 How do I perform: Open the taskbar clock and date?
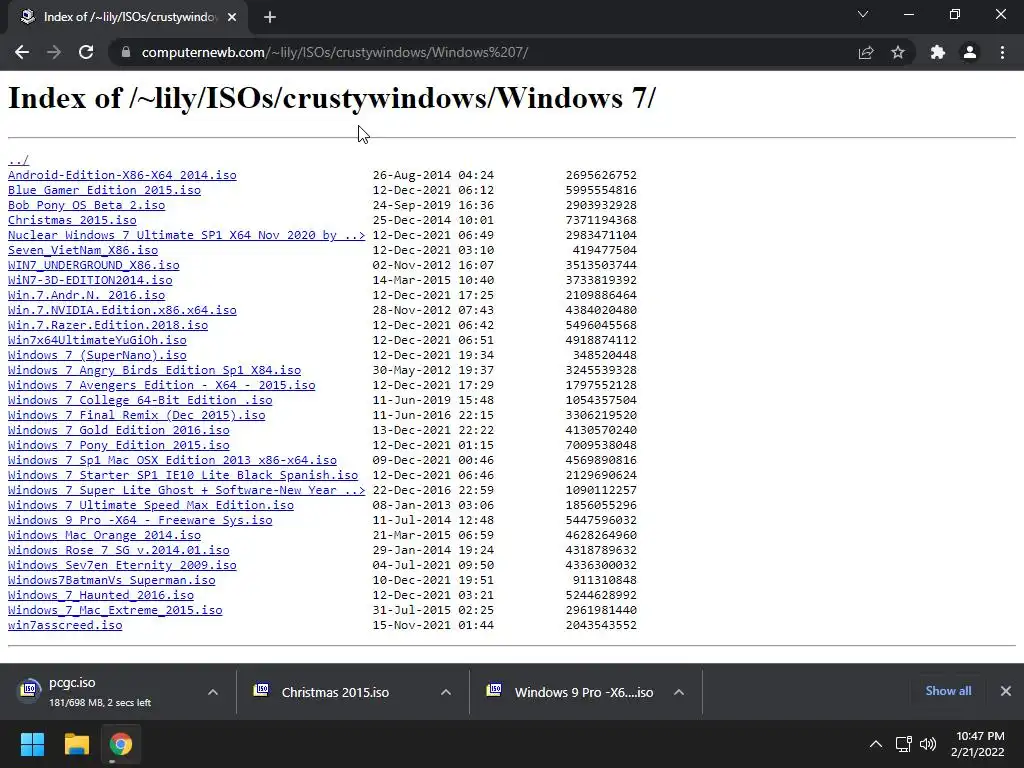978,744
